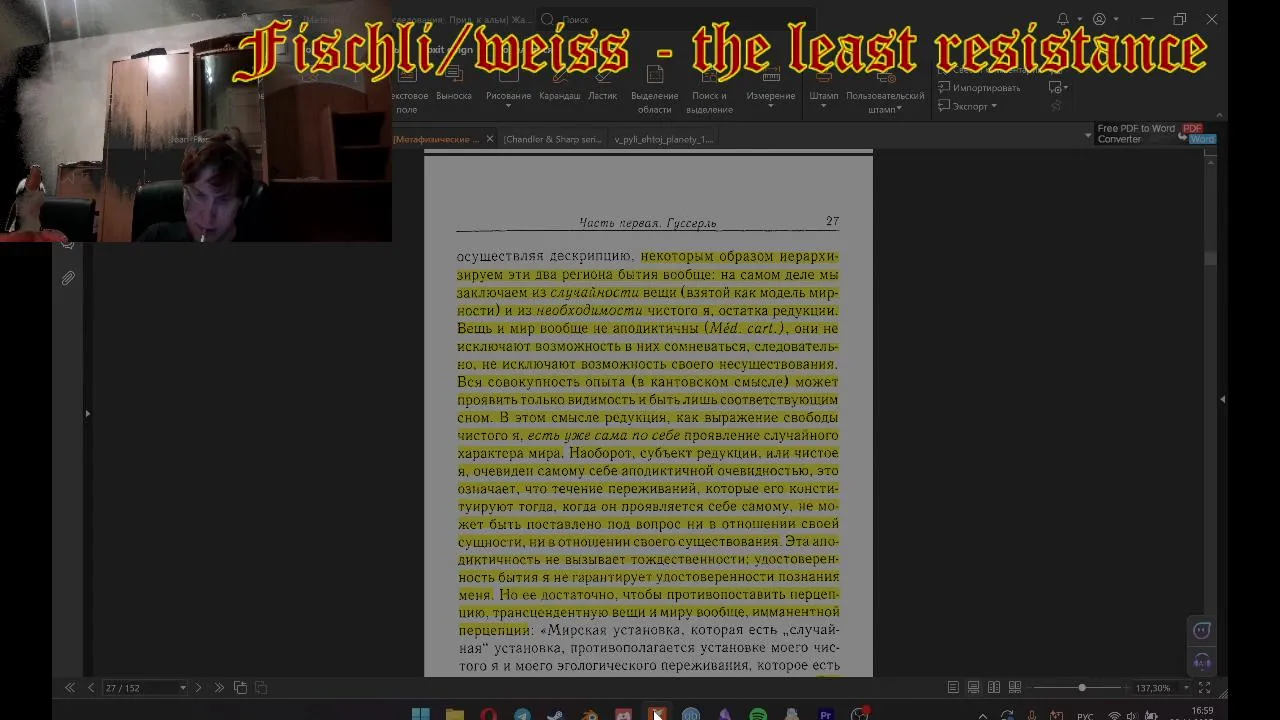Open the attachments paperclip panel
Image resolution: width=1280 pixels, height=720 pixels.
coord(68,278)
